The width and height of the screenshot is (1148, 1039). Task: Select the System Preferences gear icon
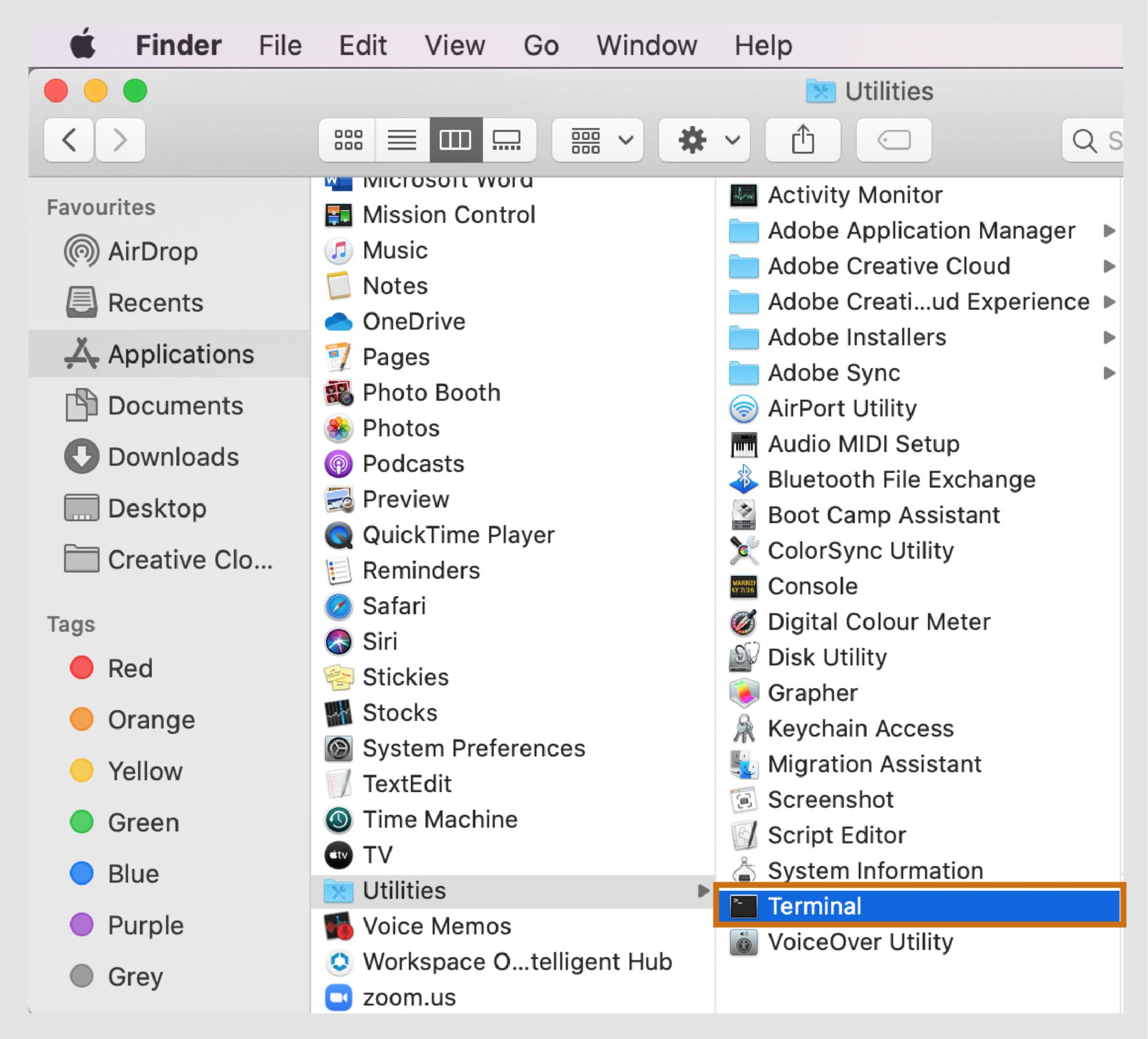(x=338, y=749)
